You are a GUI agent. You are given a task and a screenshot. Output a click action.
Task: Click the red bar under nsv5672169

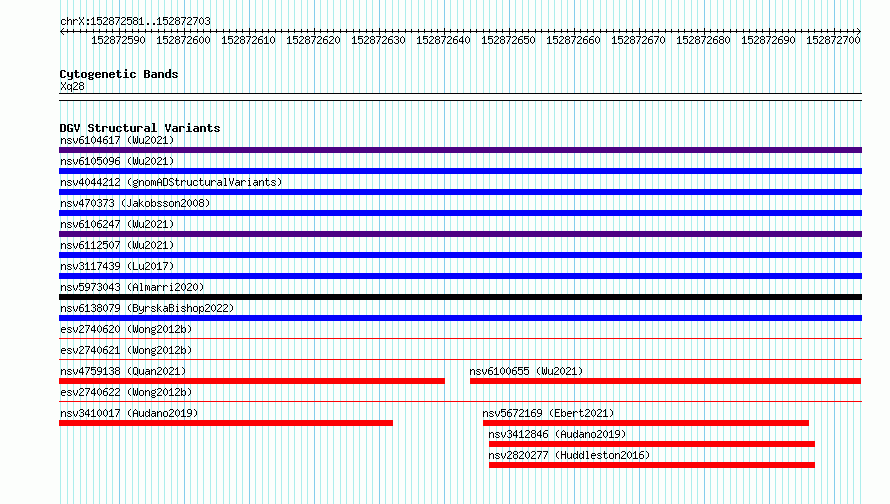(x=646, y=423)
